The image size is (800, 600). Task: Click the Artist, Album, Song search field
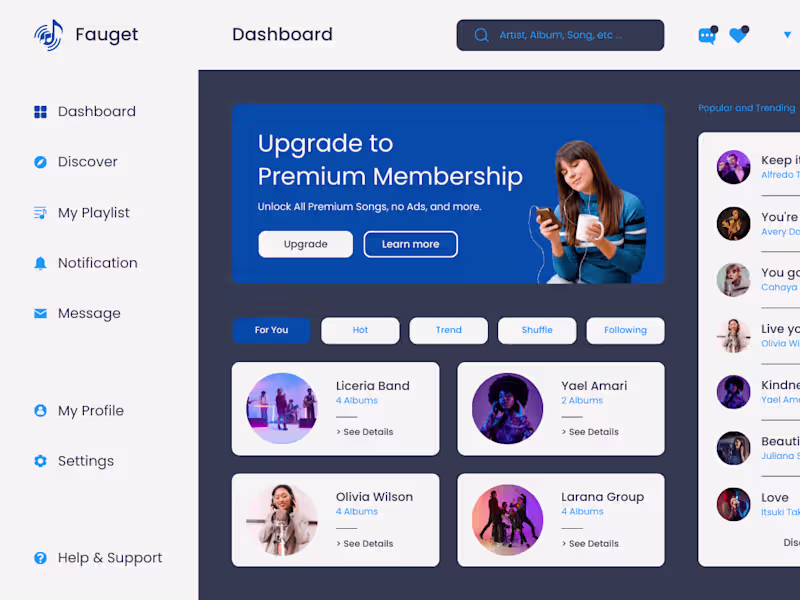point(560,35)
